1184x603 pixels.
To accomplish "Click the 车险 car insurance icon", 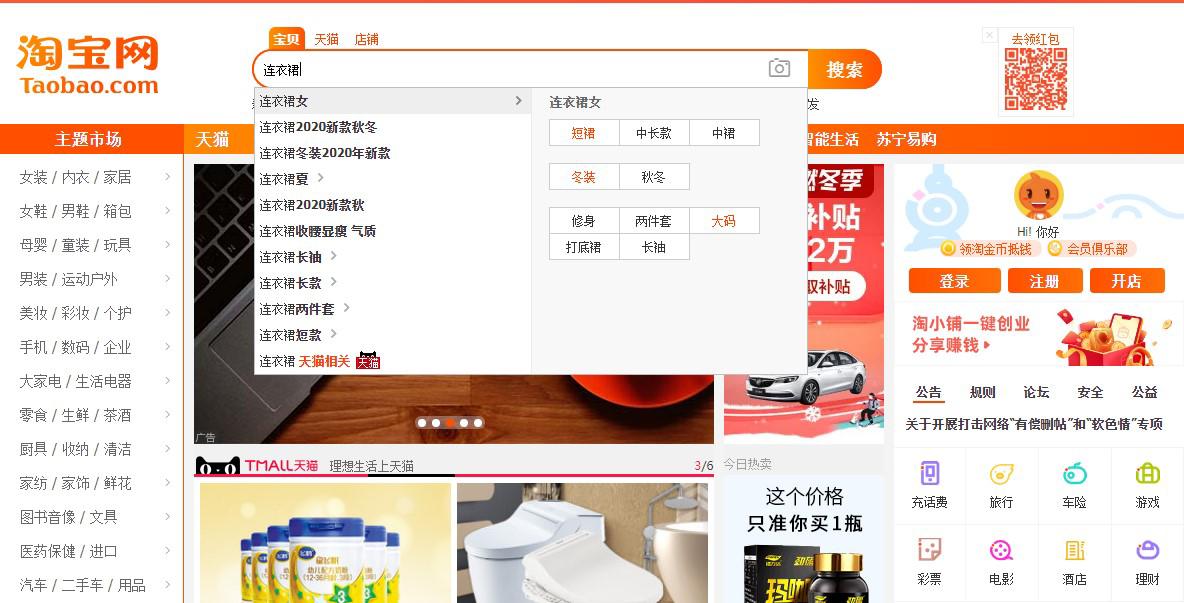I will [x=1073, y=487].
